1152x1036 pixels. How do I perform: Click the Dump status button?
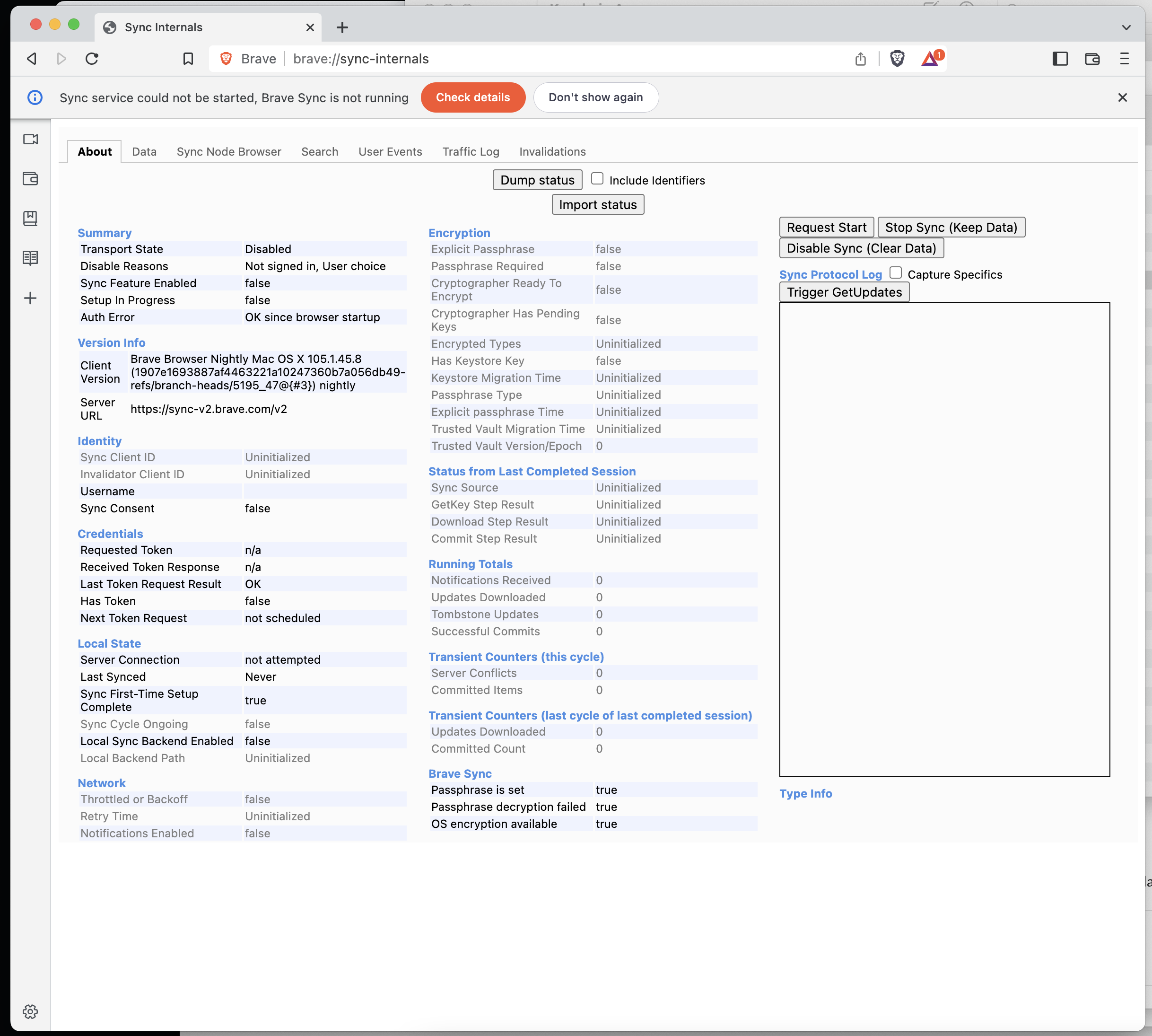[x=537, y=179]
